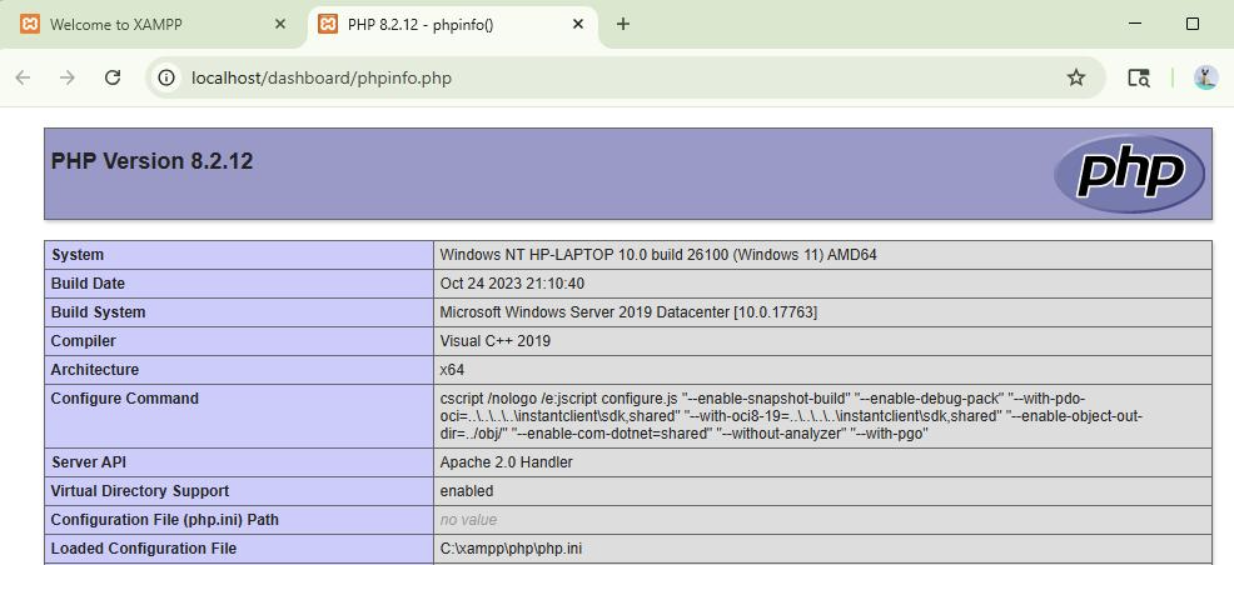Click the Configure Command row label
Image resolution: width=1234 pixels, height=600 pixels.
125,398
